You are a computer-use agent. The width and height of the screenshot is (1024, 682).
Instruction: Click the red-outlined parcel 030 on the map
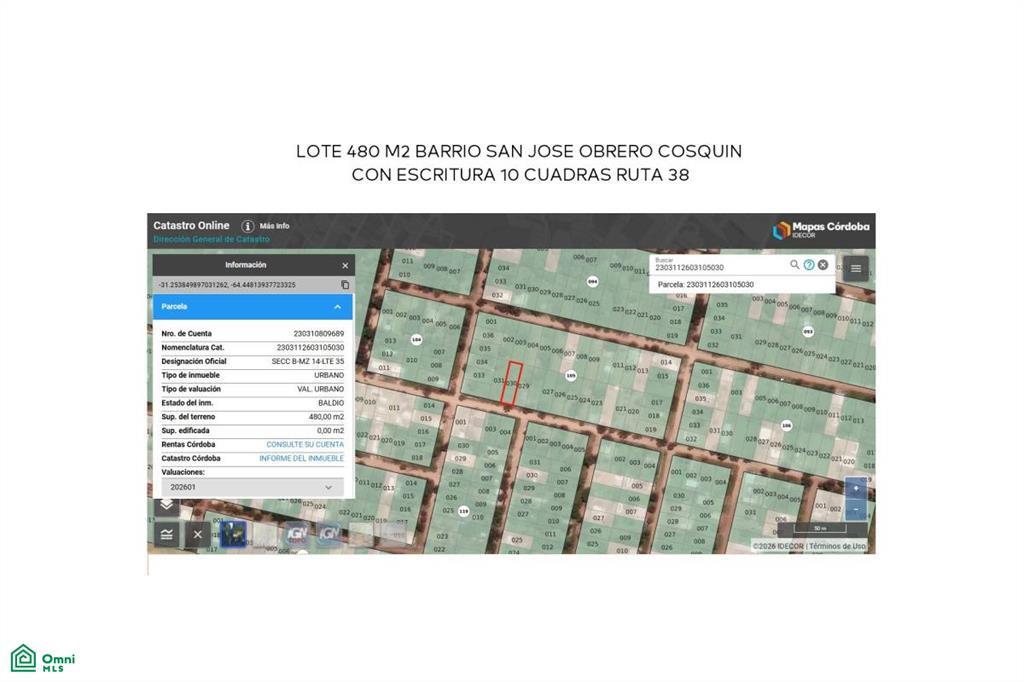(511, 383)
